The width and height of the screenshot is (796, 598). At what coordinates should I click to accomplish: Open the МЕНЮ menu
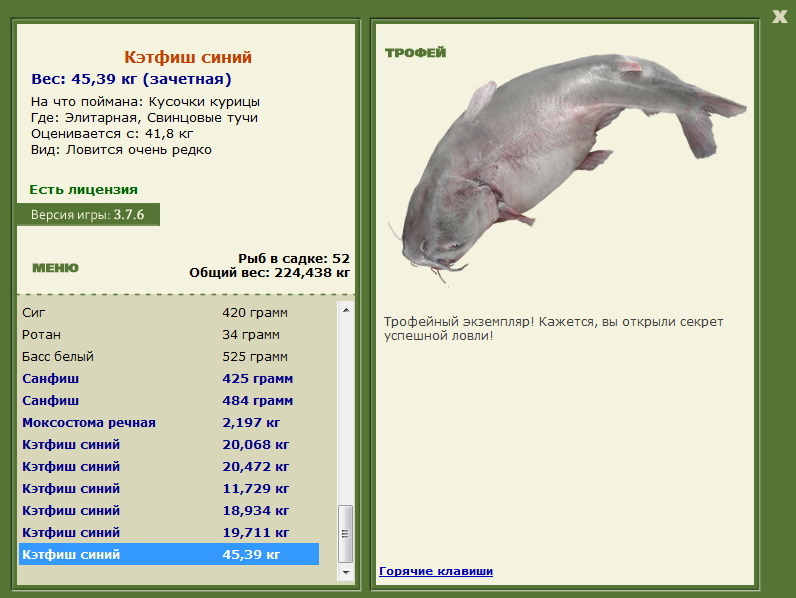point(55,268)
